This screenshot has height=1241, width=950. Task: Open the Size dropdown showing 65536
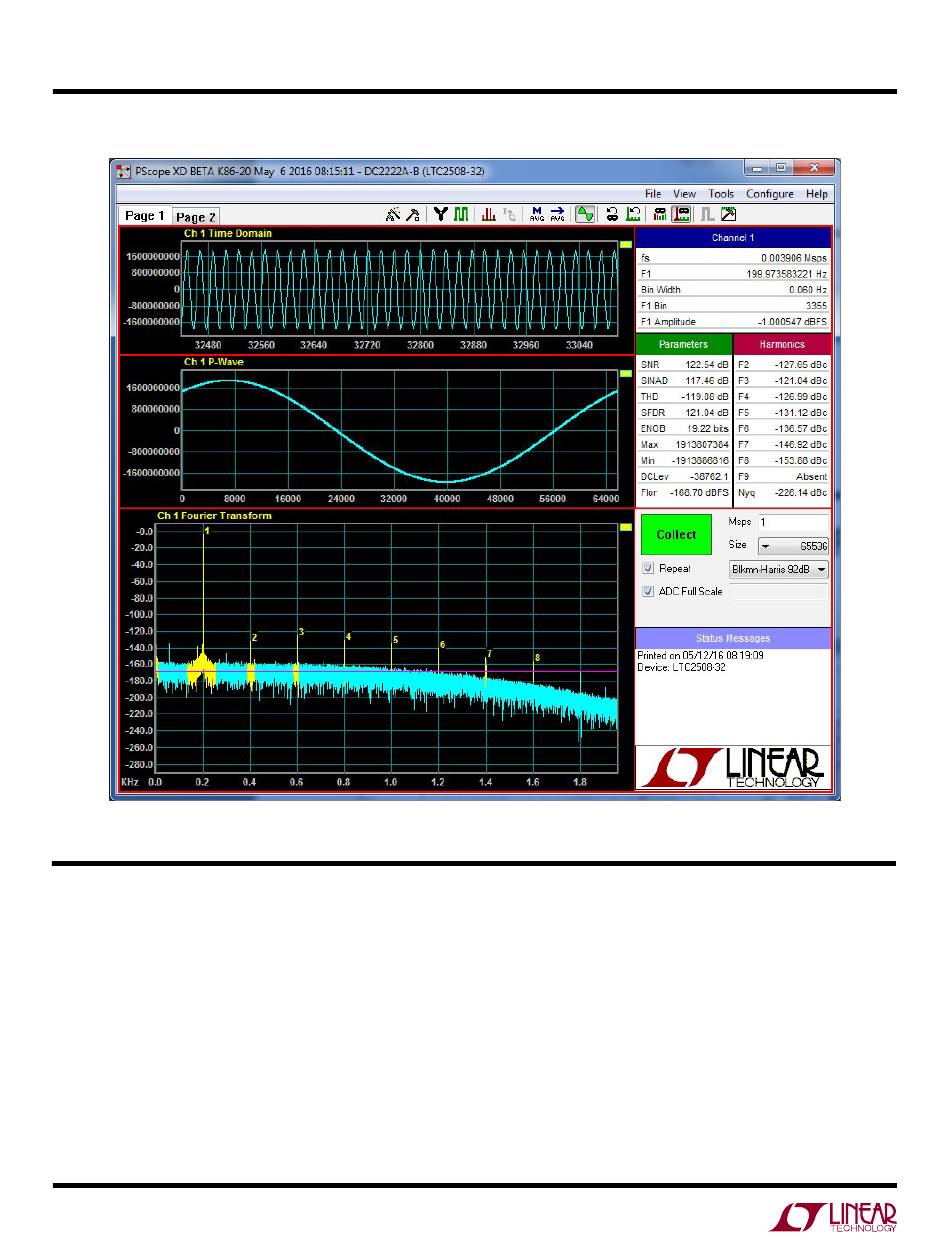[792, 546]
